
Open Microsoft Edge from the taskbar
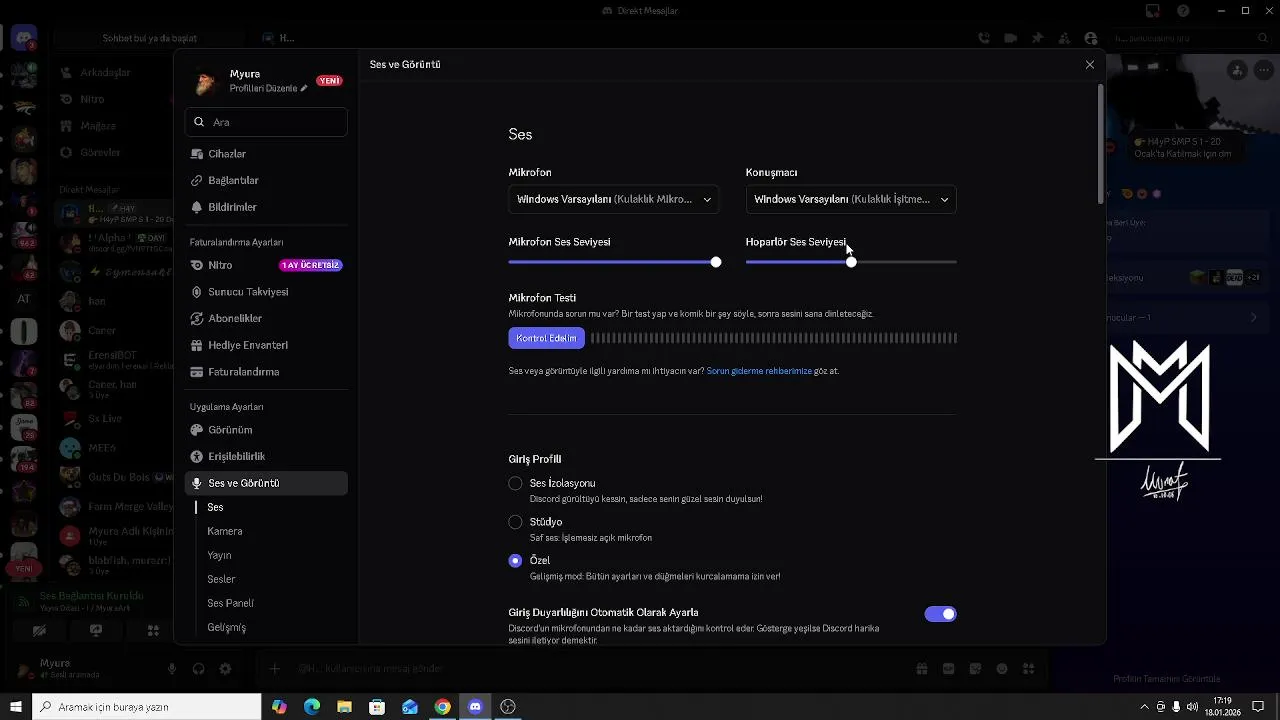312,707
